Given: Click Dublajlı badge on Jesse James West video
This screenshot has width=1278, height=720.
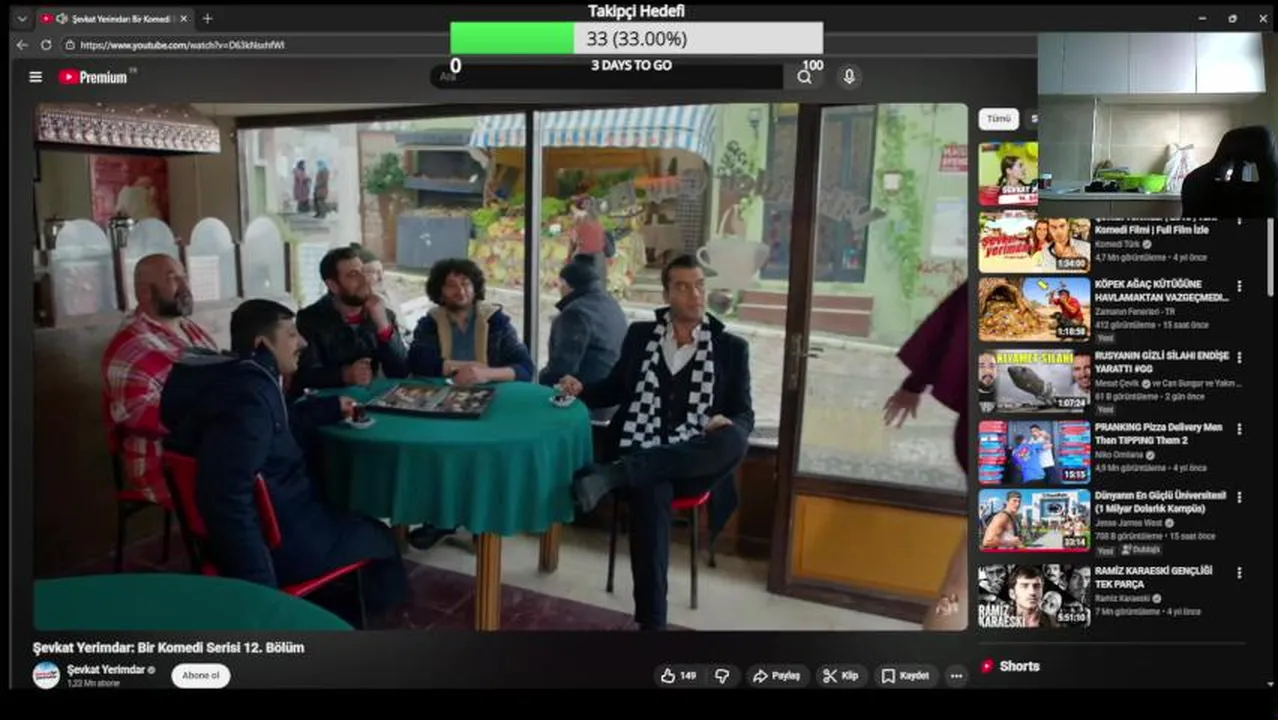Looking at the screenshot, I should [1141, 550].
